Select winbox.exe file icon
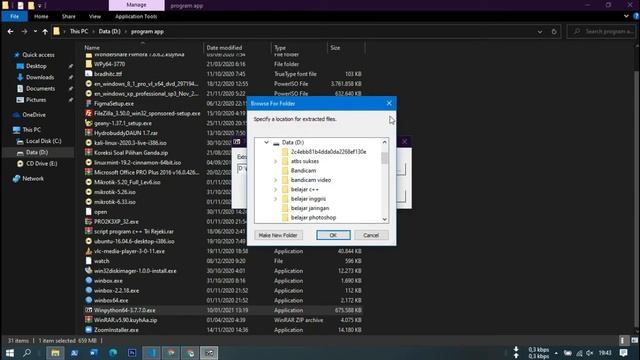Screen dimensions: 640x360 [89, 280]
